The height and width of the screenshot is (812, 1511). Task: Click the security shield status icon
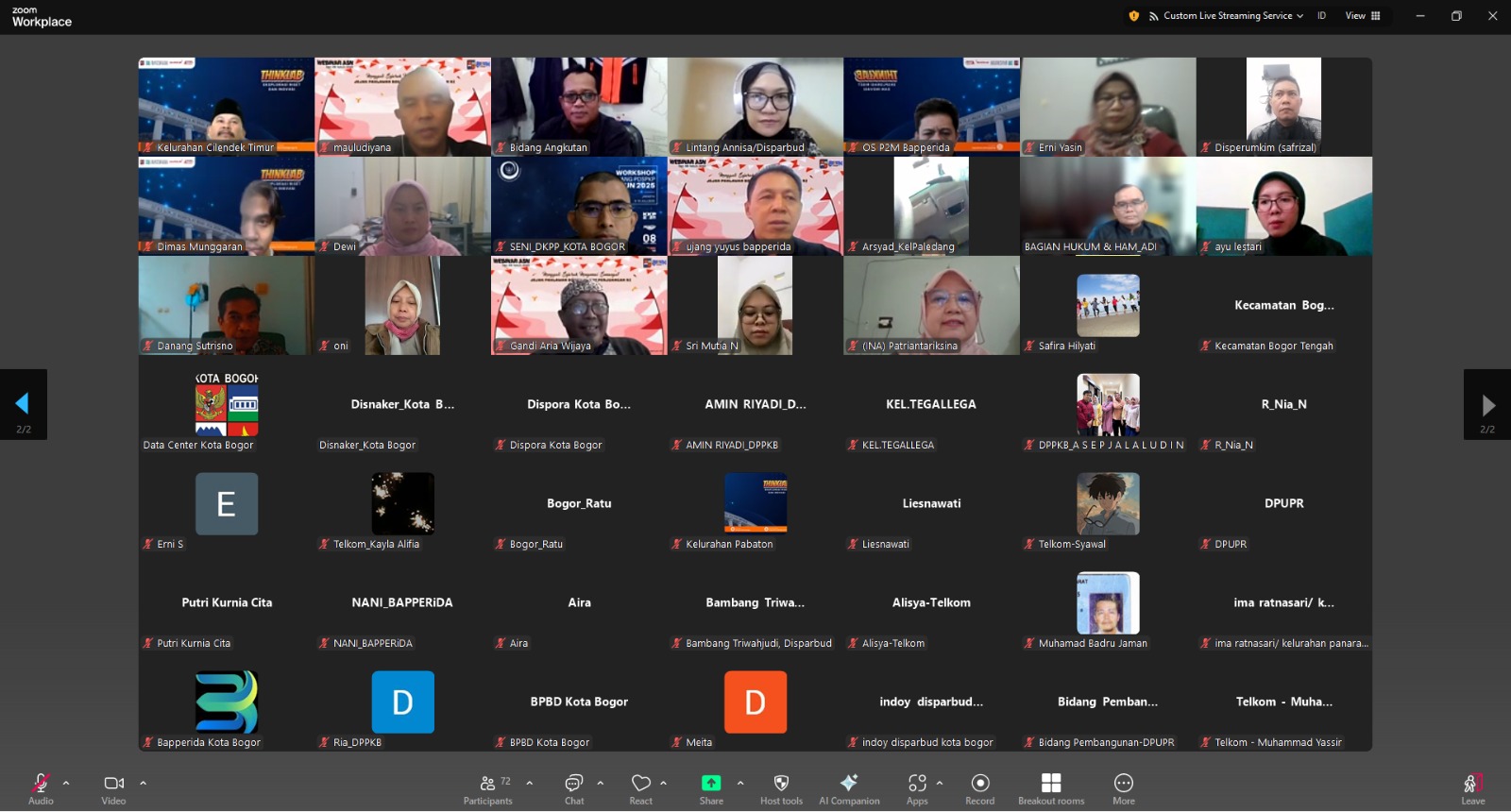point(1134,16)
